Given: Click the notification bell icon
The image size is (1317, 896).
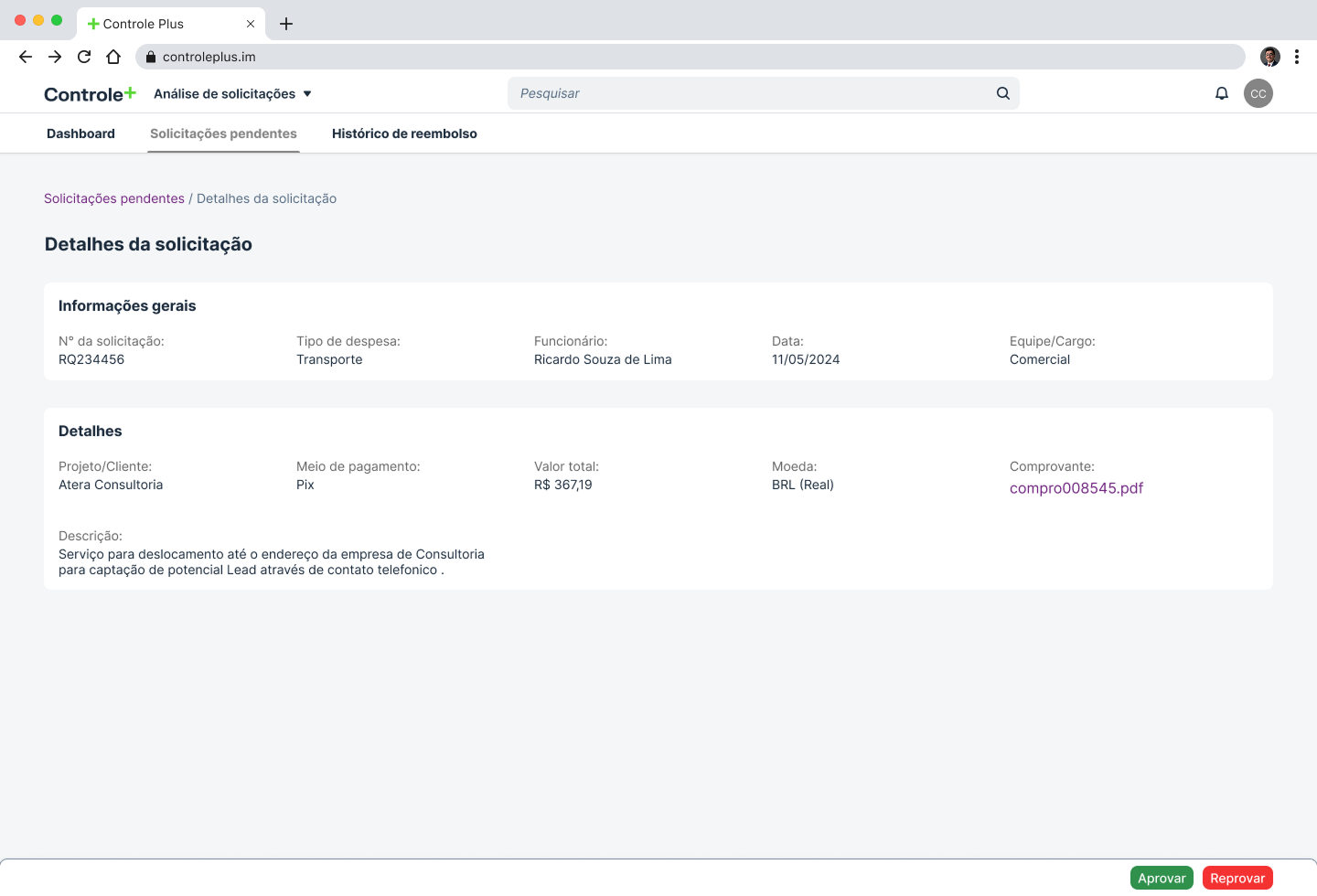Looking at the screenshot, I should 1221,93.
